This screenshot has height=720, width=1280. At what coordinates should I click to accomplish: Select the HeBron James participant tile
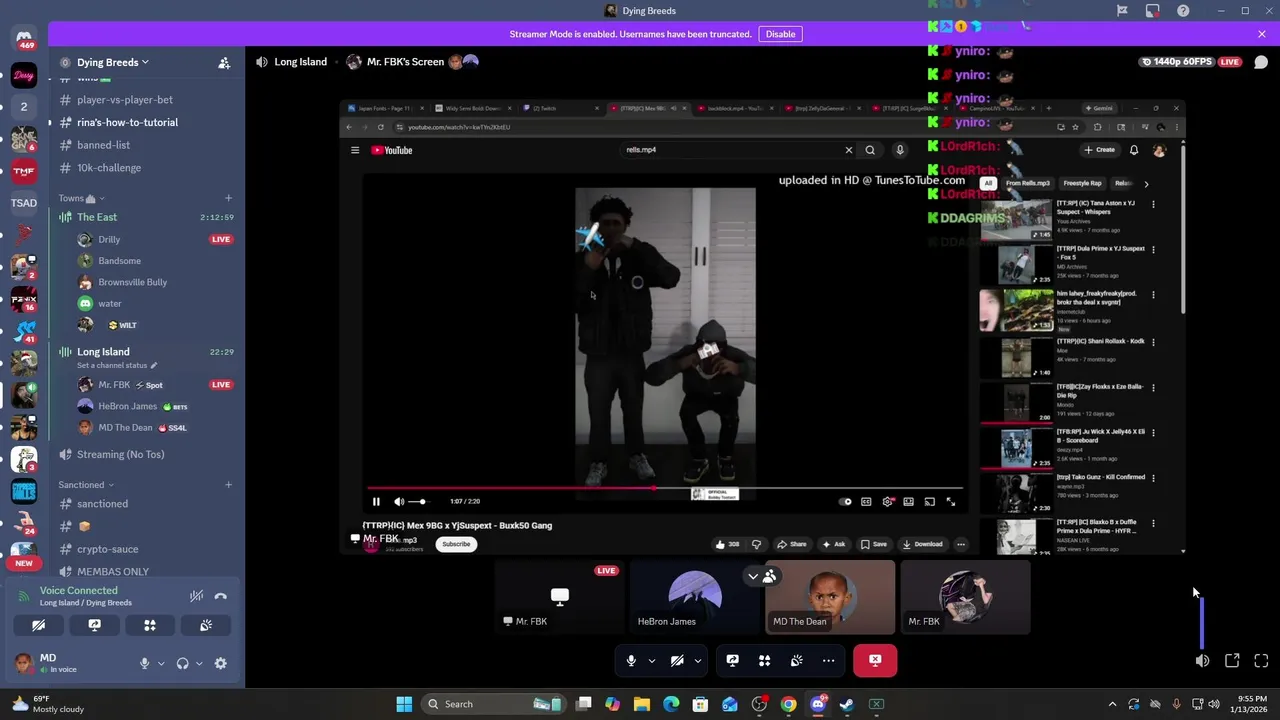[x=695, y=597]
